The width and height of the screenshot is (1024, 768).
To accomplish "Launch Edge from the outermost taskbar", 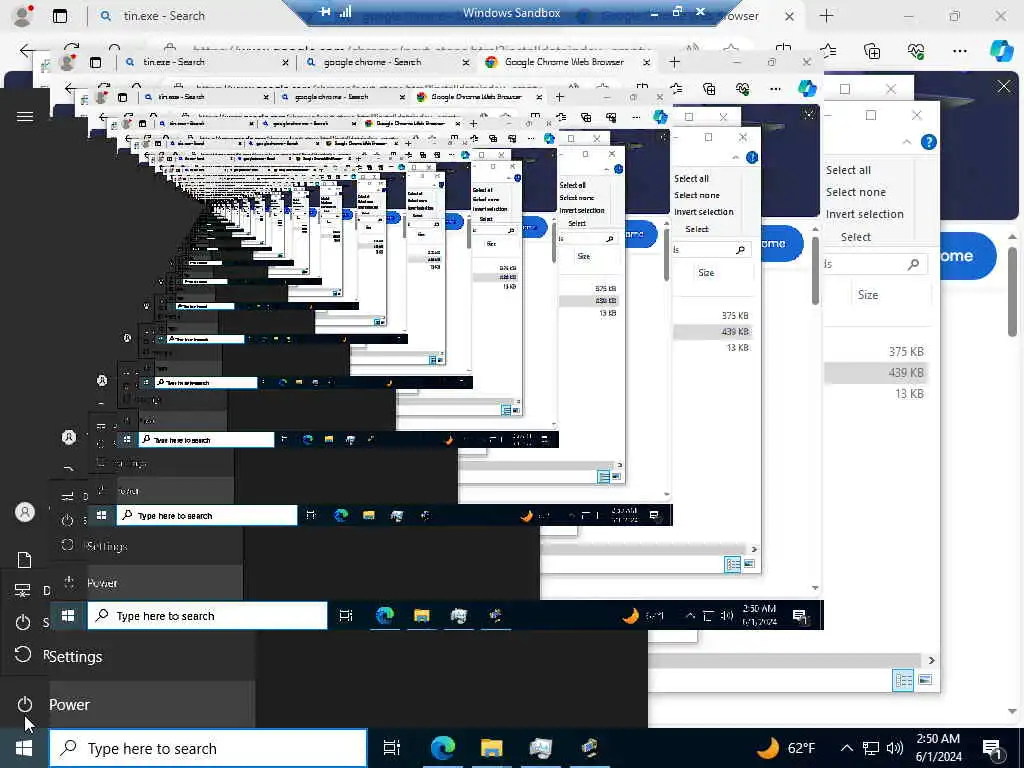I will point(442,748).
